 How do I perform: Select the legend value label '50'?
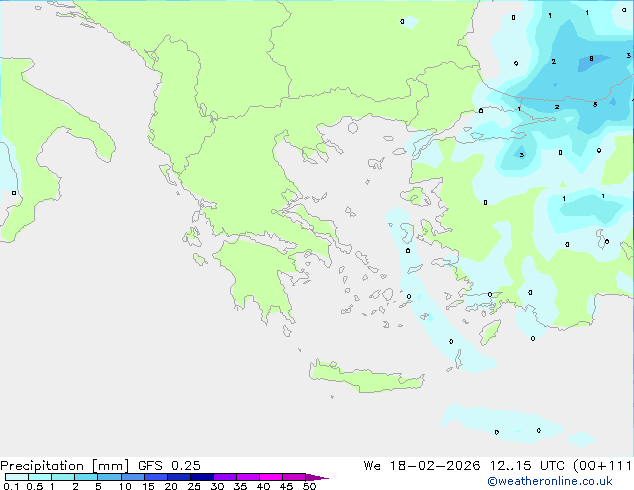pos(309,486)
